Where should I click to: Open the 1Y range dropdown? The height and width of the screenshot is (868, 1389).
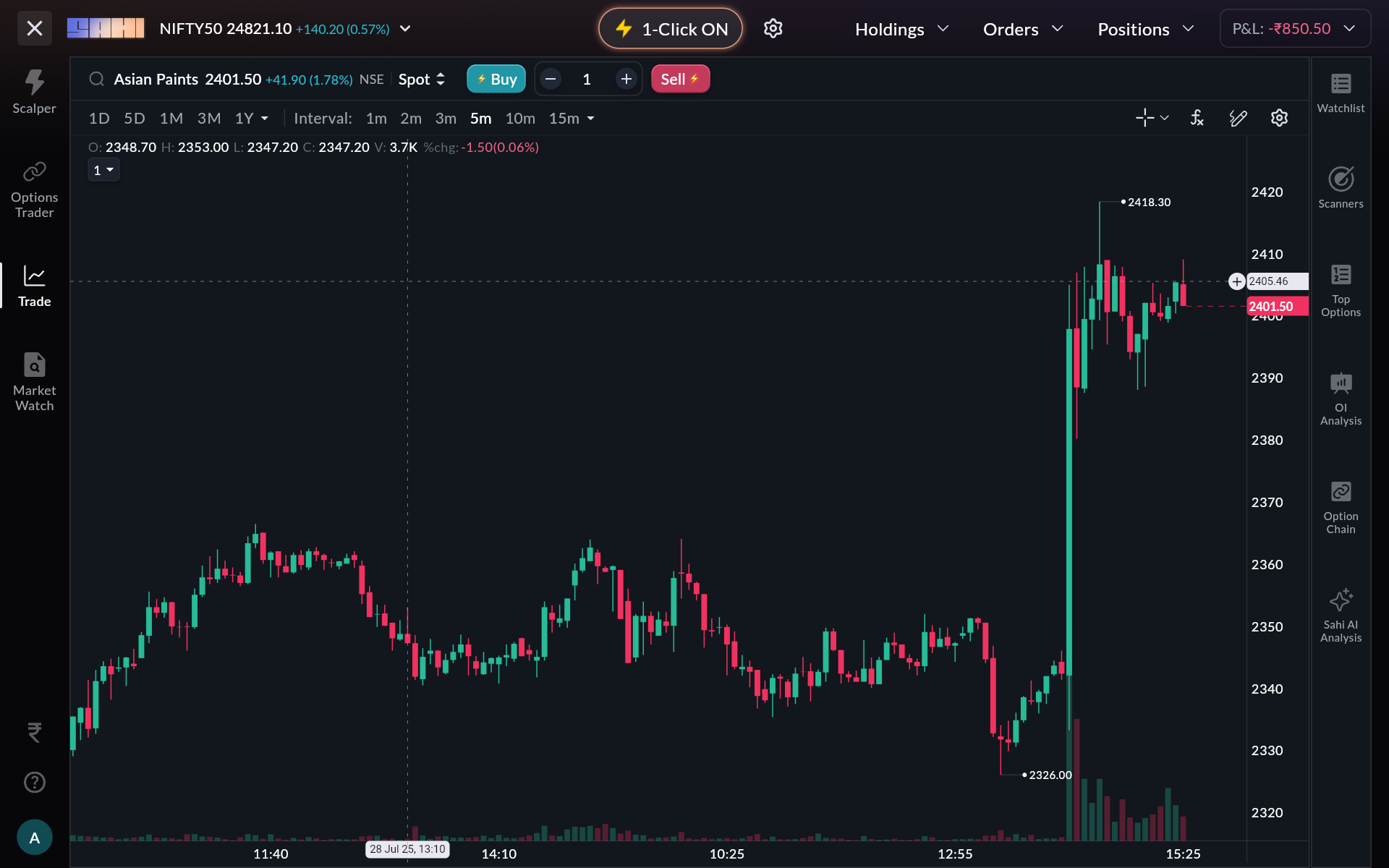(x=252, y=119)
